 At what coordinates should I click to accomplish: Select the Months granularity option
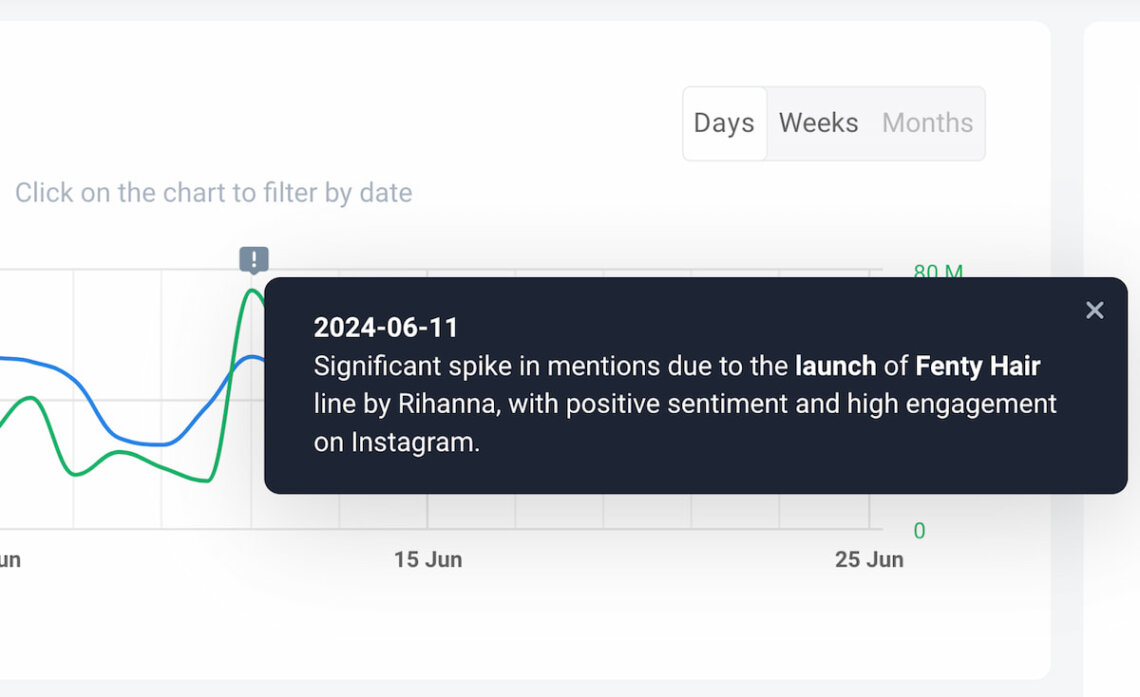tap(927, 124)
